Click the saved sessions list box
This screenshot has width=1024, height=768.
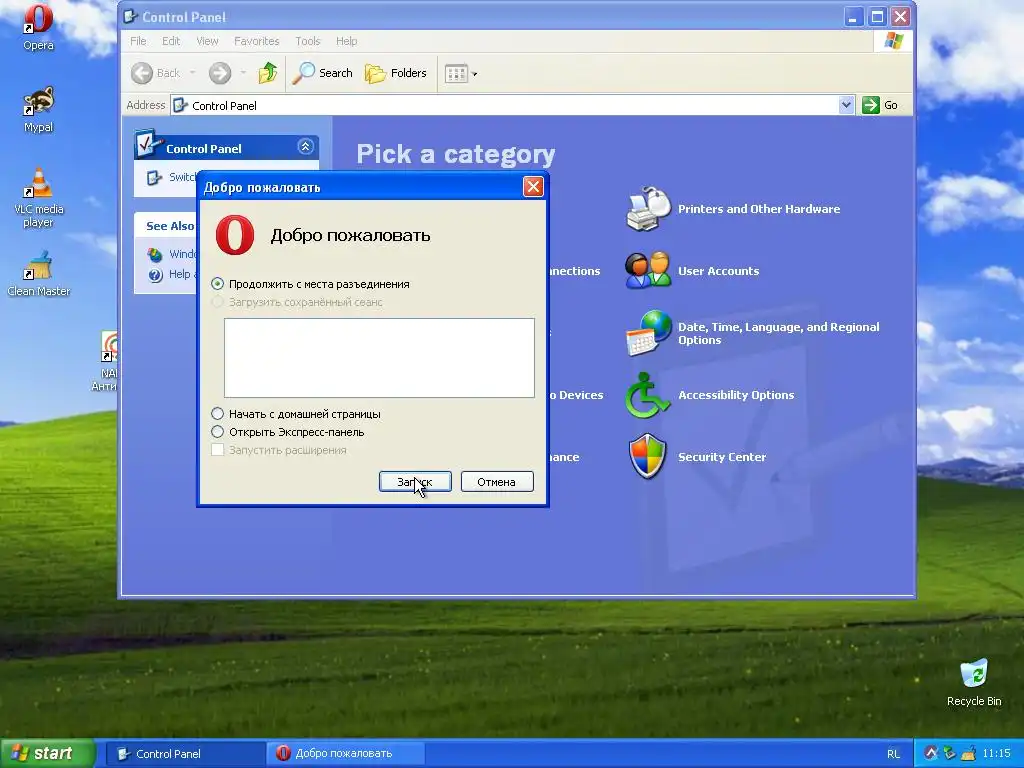379,358
